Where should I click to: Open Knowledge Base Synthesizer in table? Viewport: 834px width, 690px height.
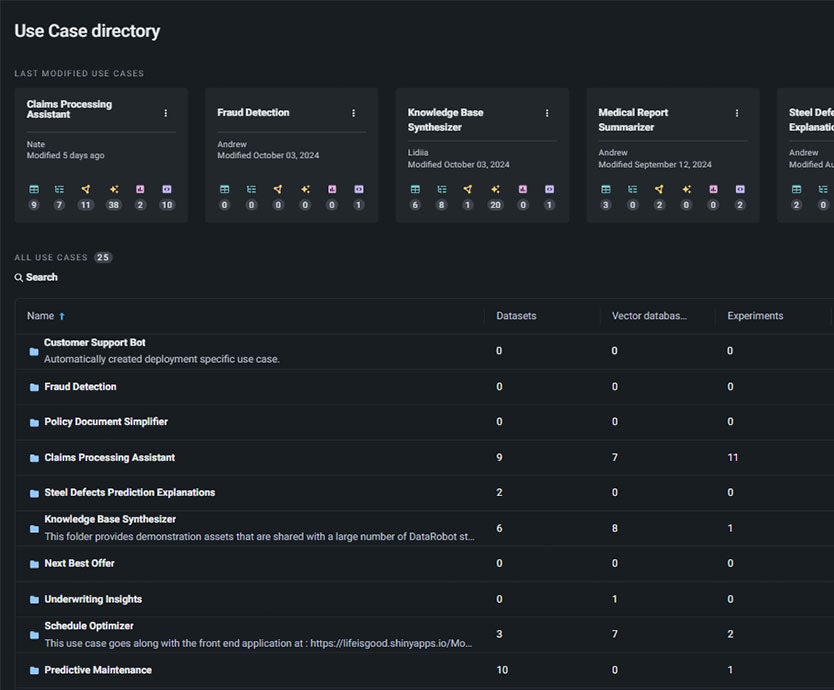point(110,519)
